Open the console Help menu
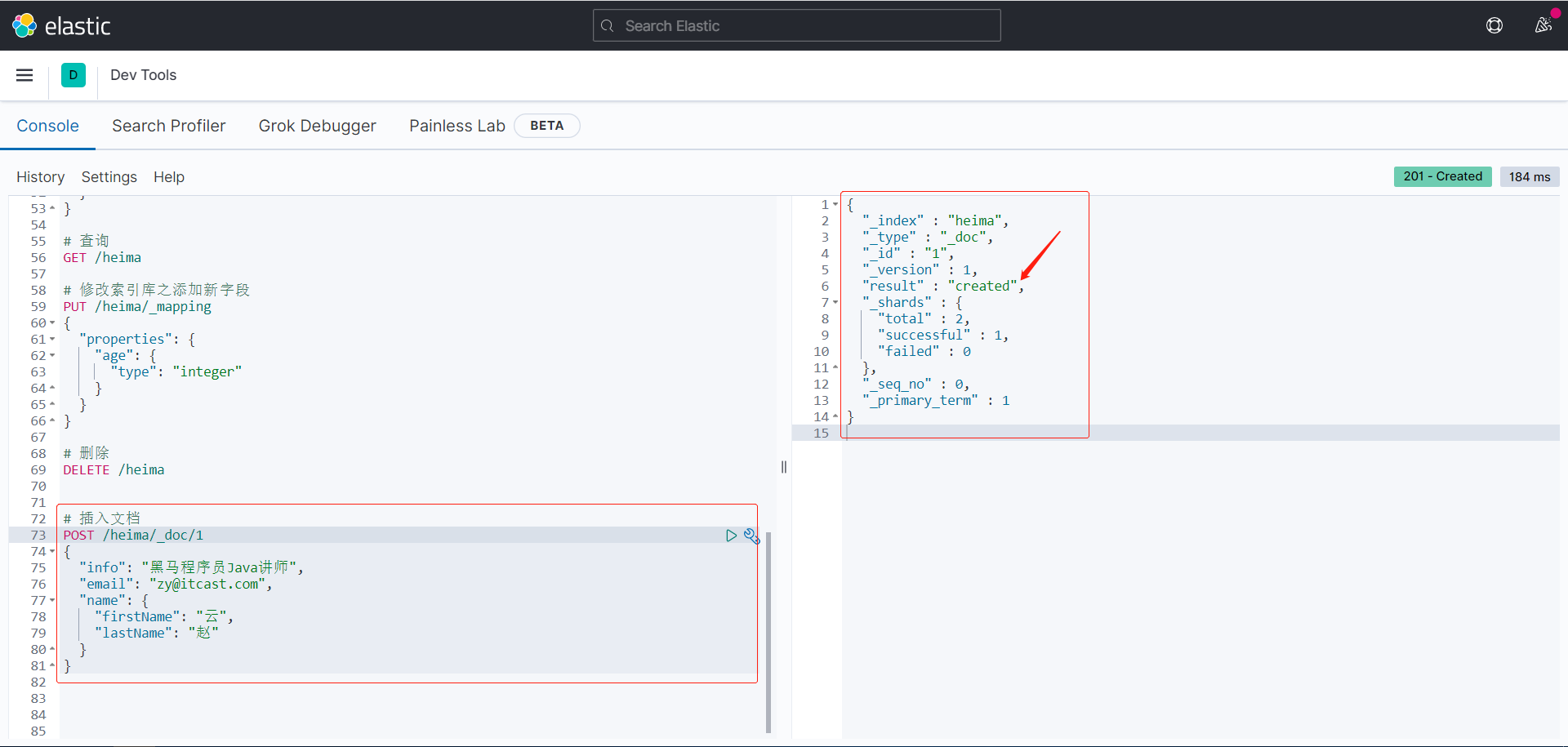 [x=169, y=177]
